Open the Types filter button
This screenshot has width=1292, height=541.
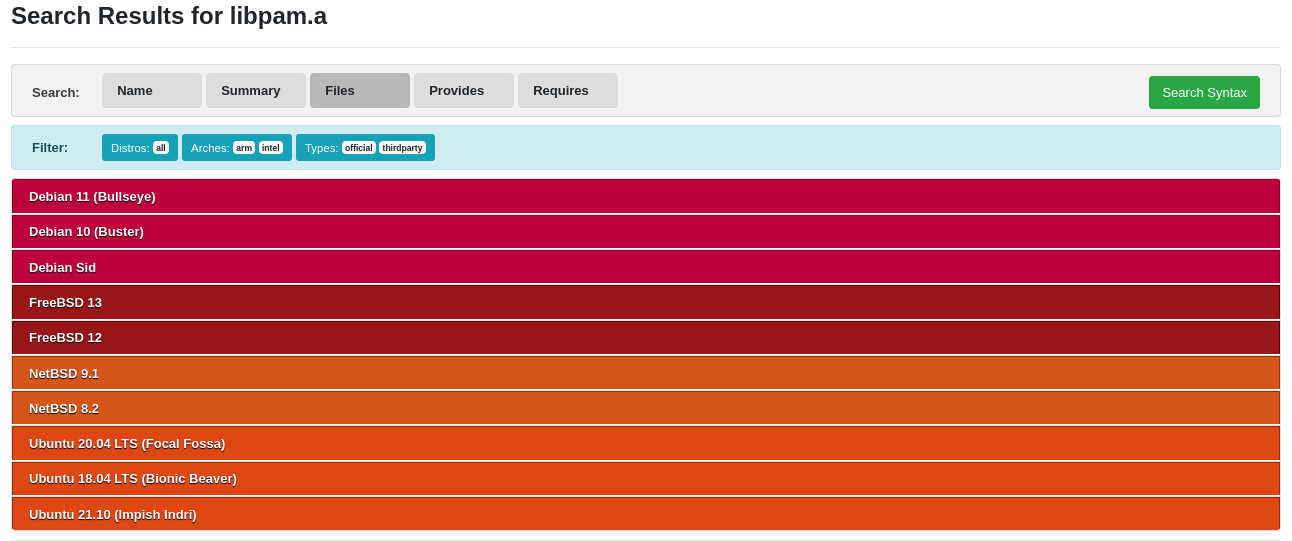(365, 147)
